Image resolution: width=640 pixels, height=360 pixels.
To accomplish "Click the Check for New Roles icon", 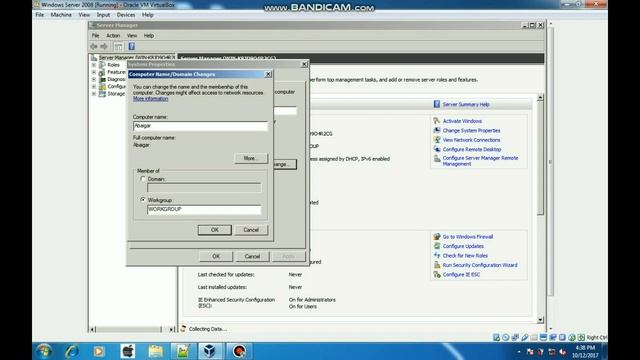I will (437, 255).
